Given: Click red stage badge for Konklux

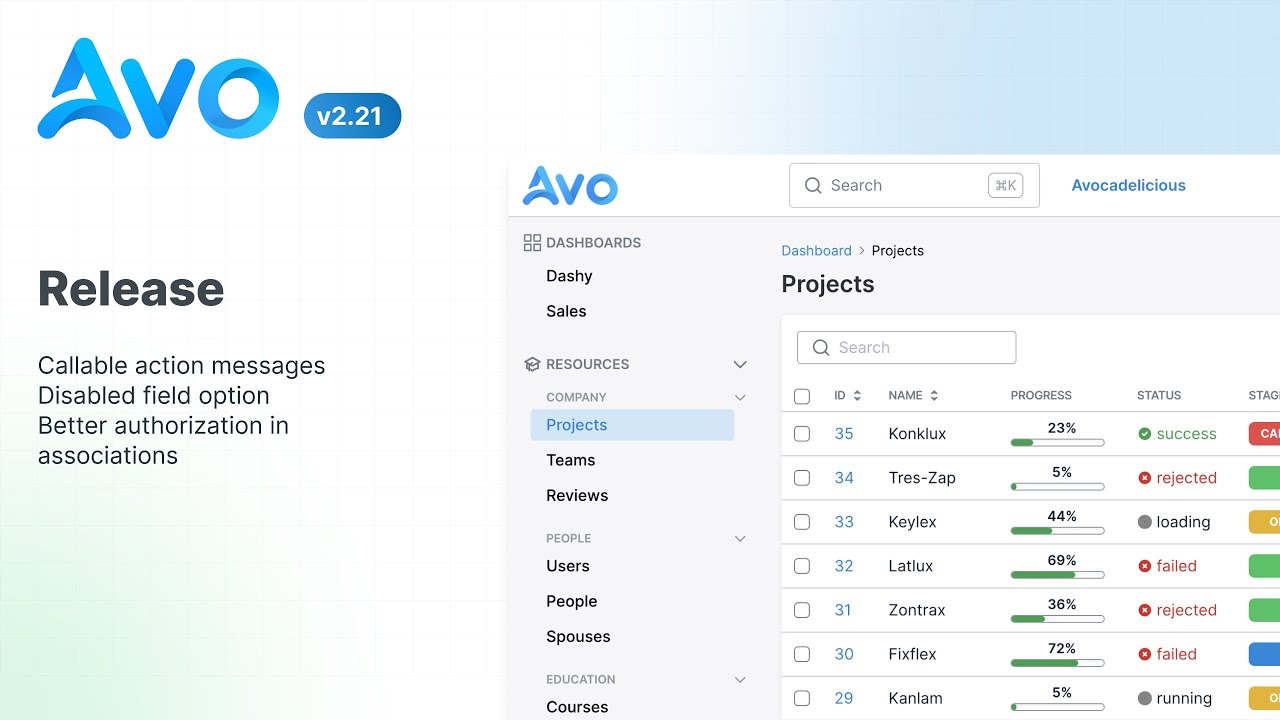Looking at the screenshot, I should (1264, 434).
